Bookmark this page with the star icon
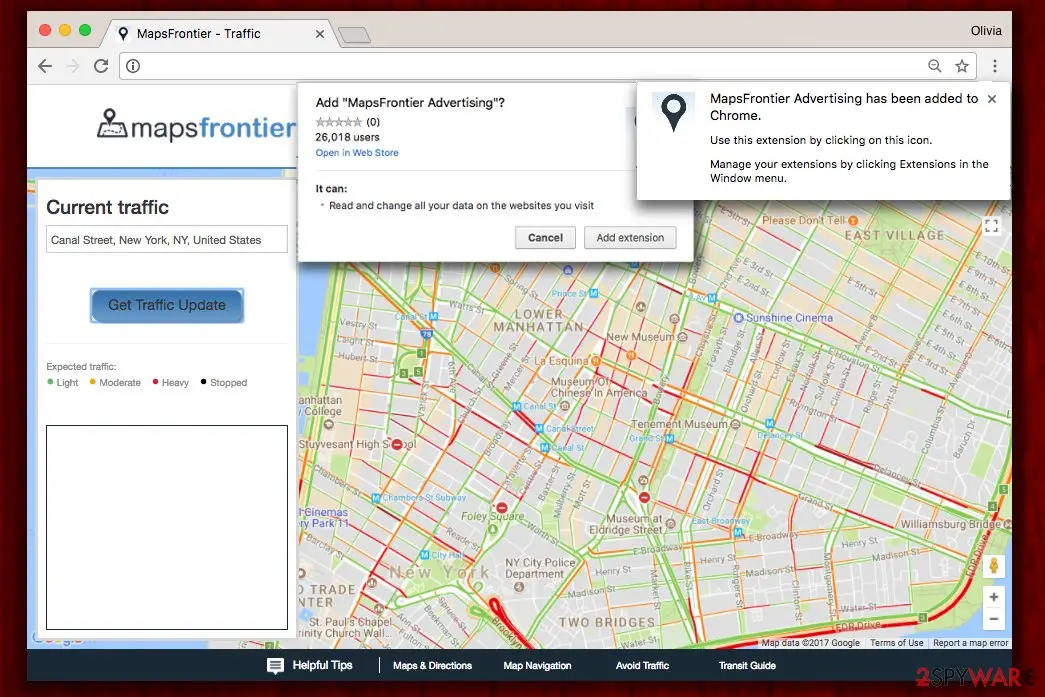The width and height of the screenshot is (1045, 697). click(x=962, y=66)
